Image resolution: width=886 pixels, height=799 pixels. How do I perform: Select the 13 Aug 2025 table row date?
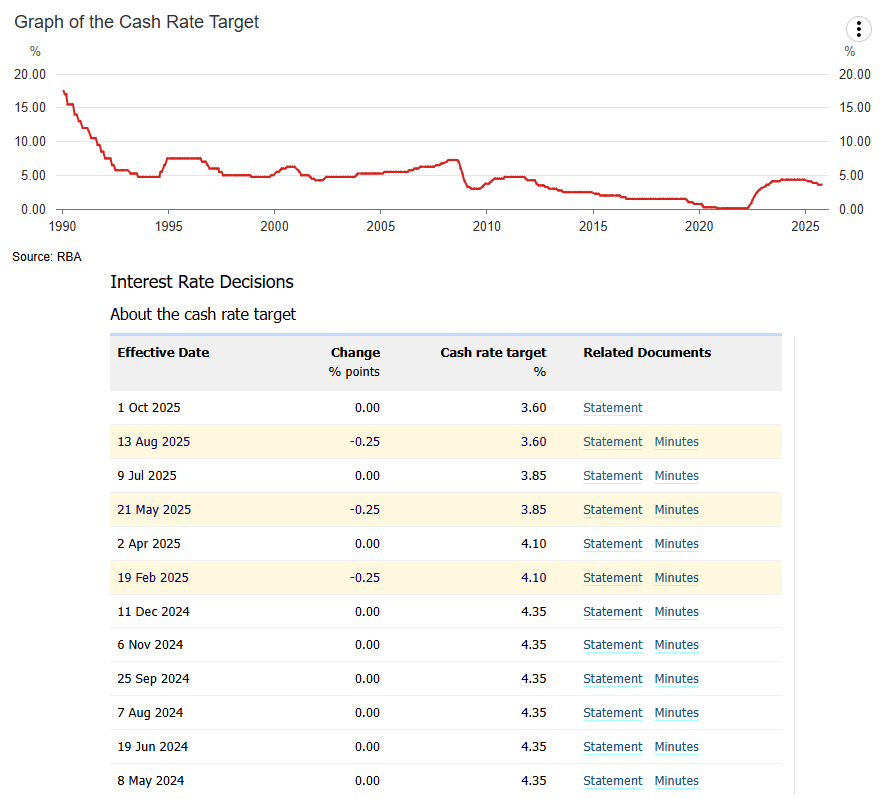pos(154,442)
